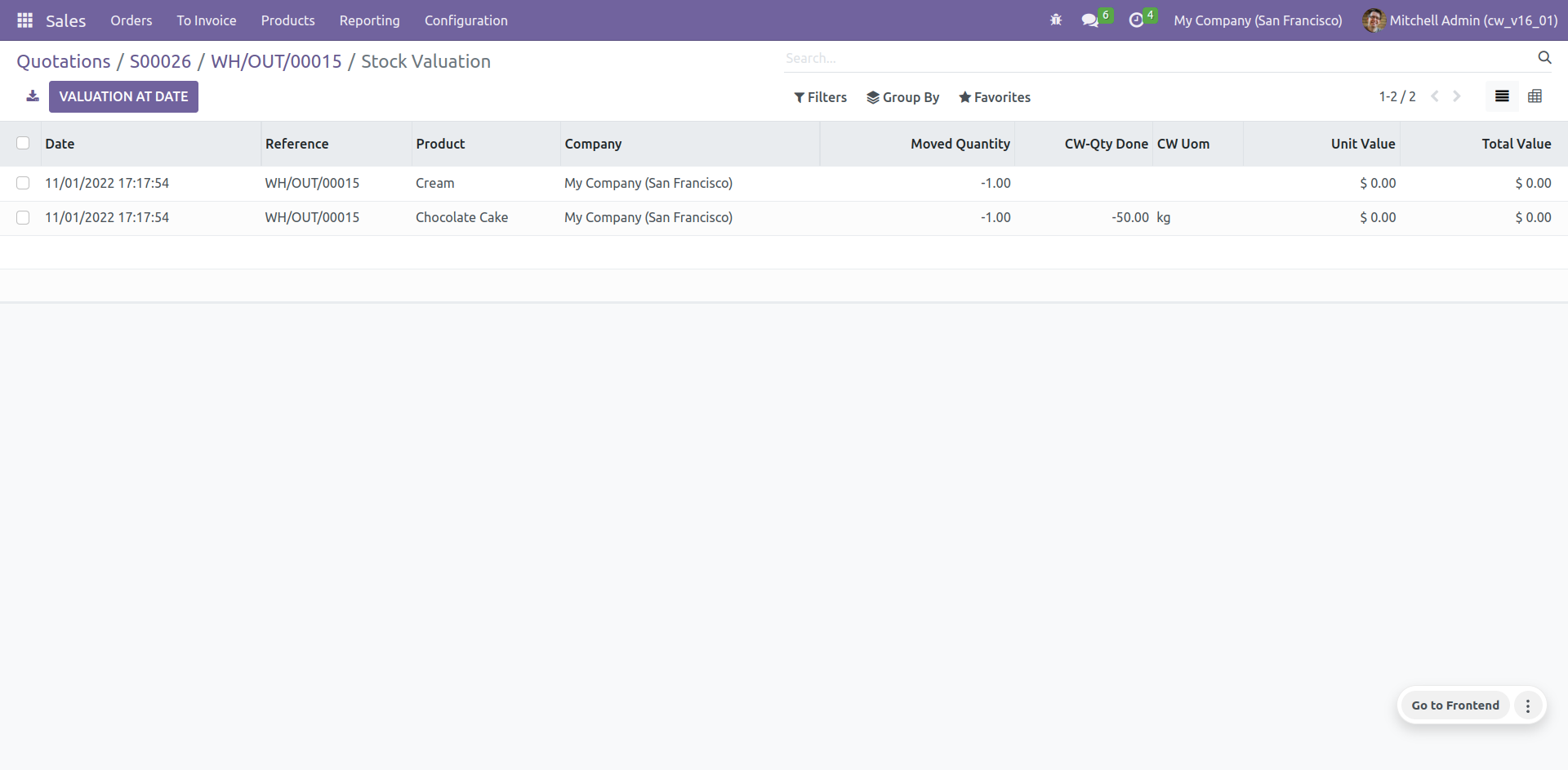Toggle the select-all header checkbox
The width and height of the screenshot is (1568, 770).
pos(23,143)
